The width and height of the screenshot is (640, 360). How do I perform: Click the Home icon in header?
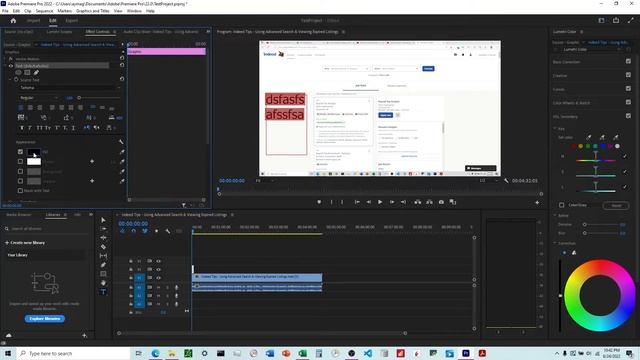pos(13,20)
